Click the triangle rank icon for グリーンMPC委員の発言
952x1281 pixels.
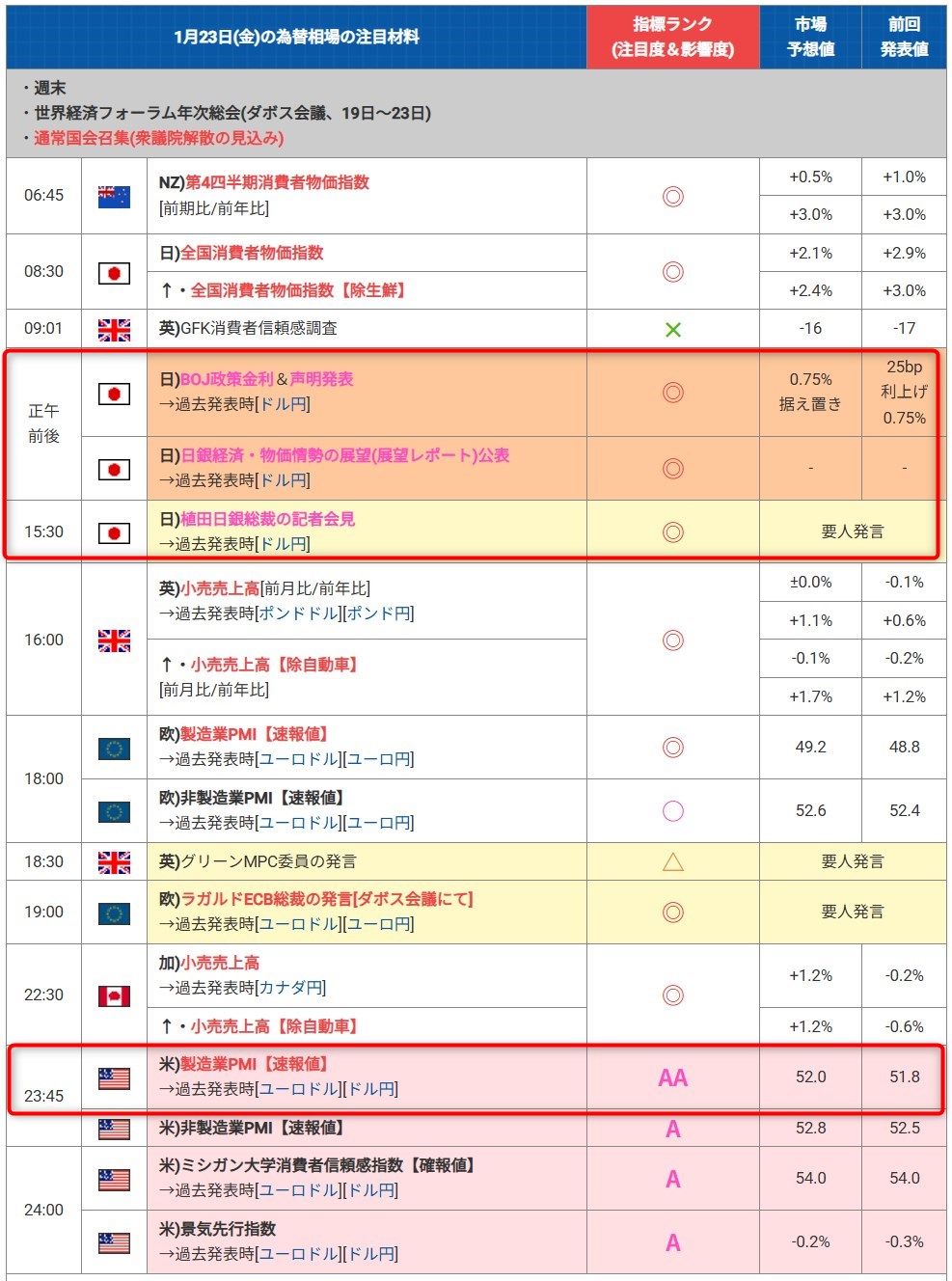[x=673, y=861]
